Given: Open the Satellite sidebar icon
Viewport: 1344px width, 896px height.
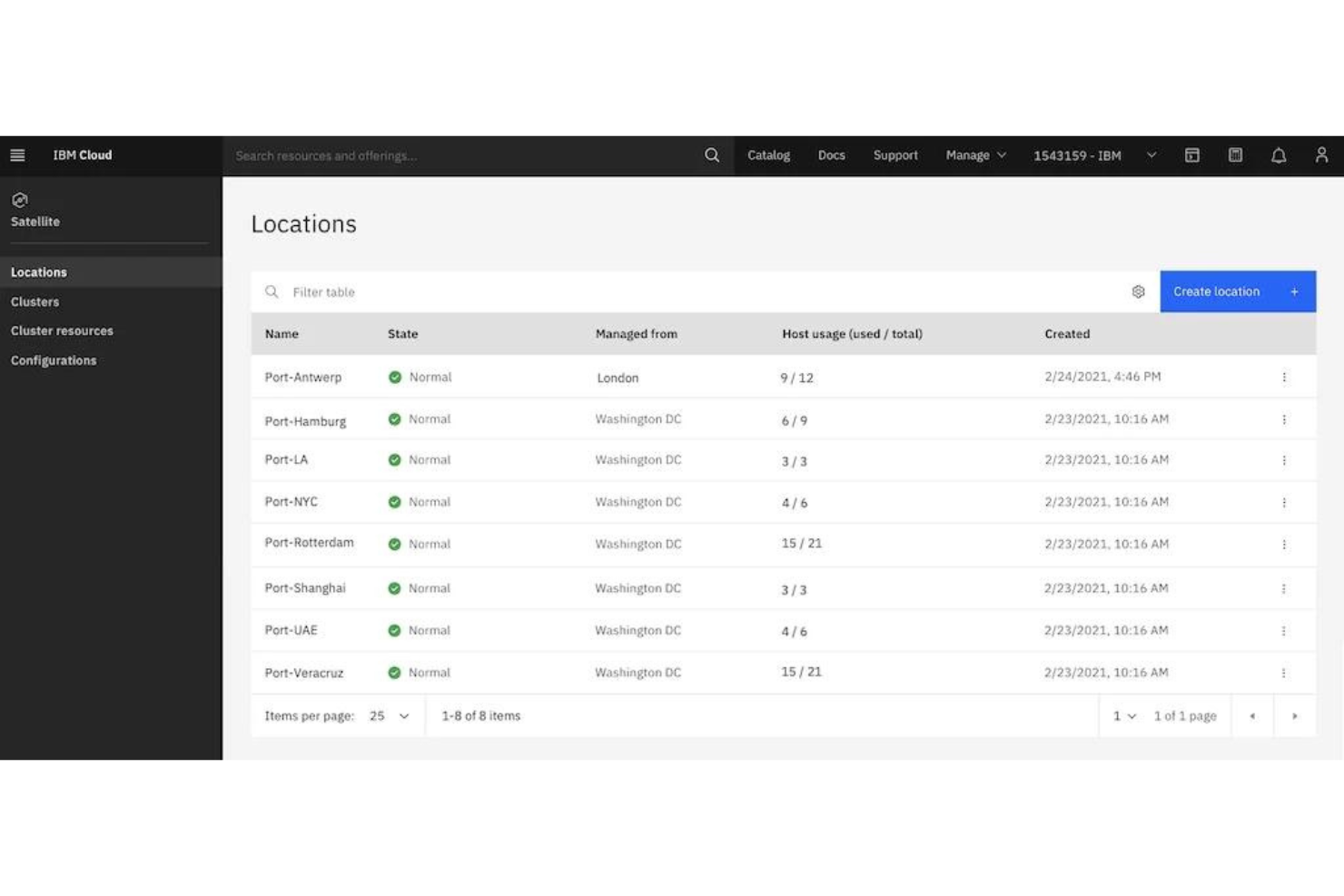Looking at the screenshot, I should 20,200.
